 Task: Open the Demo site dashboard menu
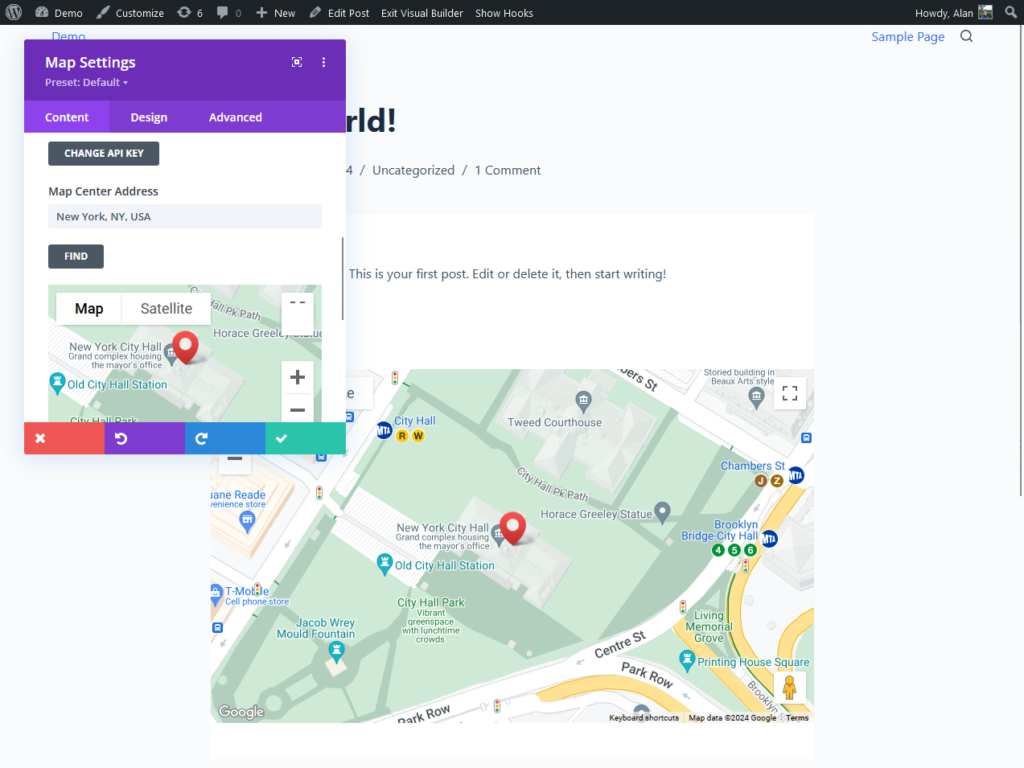click(x=59, y=12)
